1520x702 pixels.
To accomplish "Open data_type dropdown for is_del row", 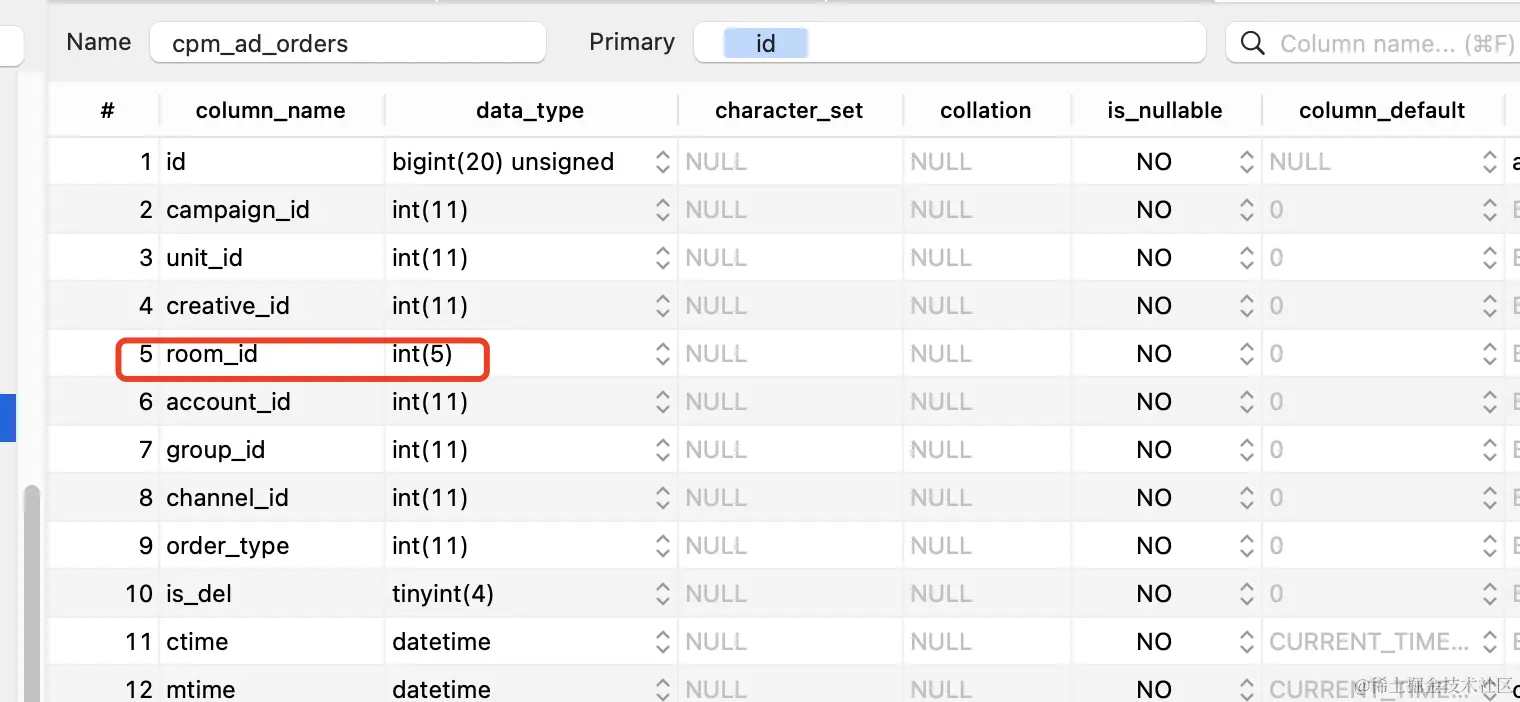I will (662, 594).
